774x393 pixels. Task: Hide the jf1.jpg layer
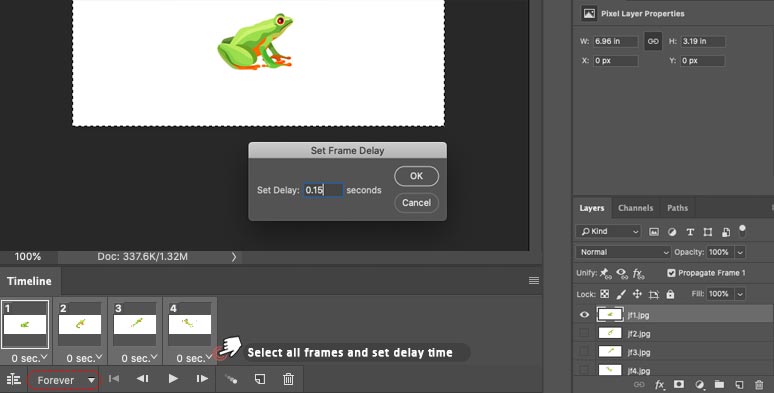click(x=584, y=314)
